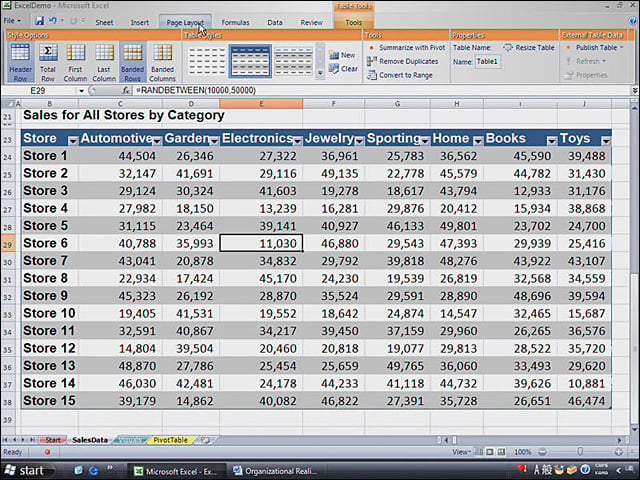Click the Undo arrow icon
Image resolution: width=640 pixels, height=480 pixels.
pos(53,21)
